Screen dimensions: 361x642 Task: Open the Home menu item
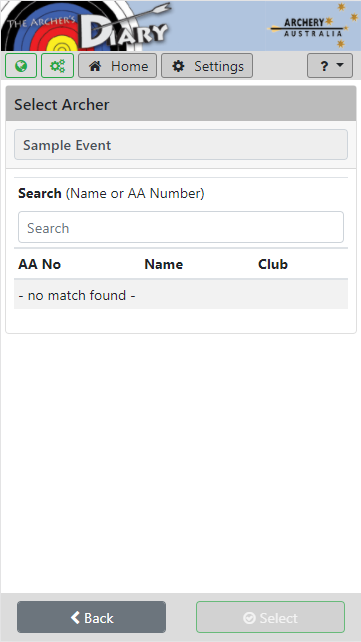click(x=117, y=66)
